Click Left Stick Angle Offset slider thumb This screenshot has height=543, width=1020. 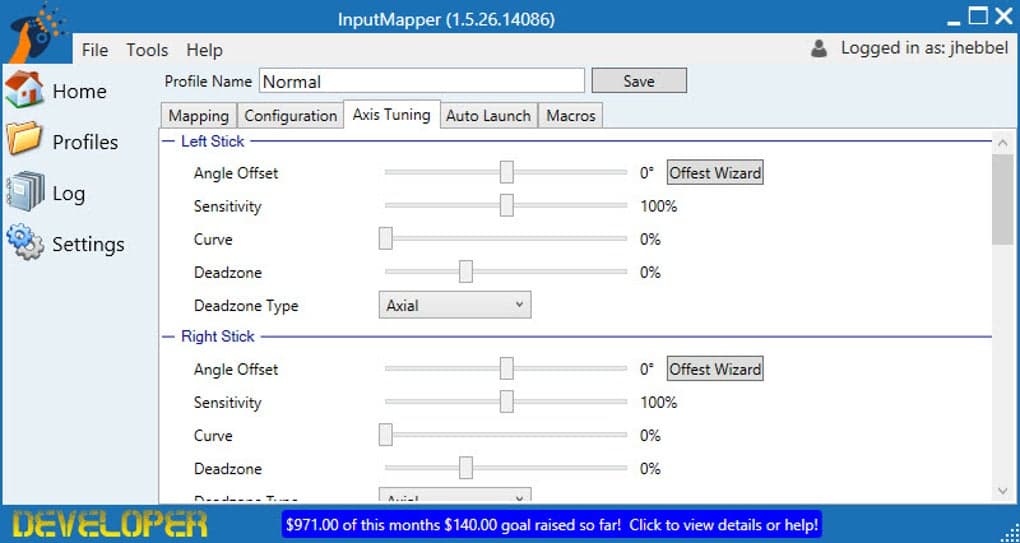(507, 172)
